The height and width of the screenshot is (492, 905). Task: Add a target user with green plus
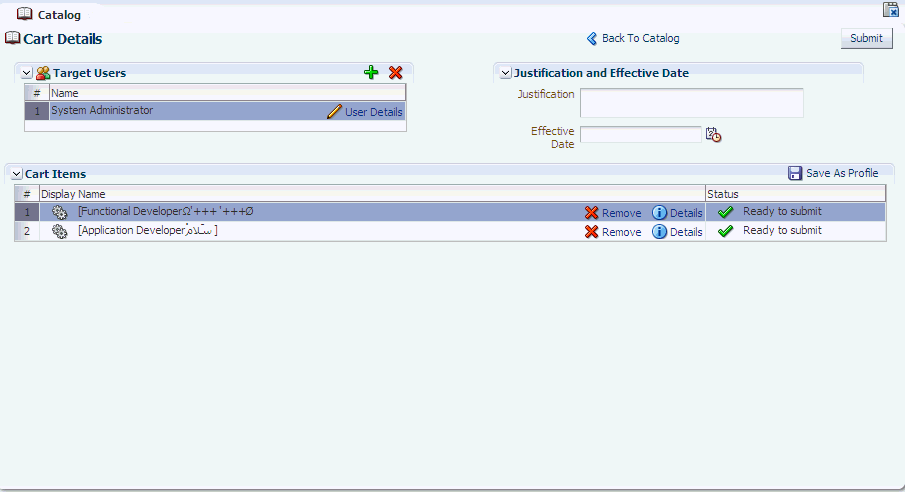(371, 72)
